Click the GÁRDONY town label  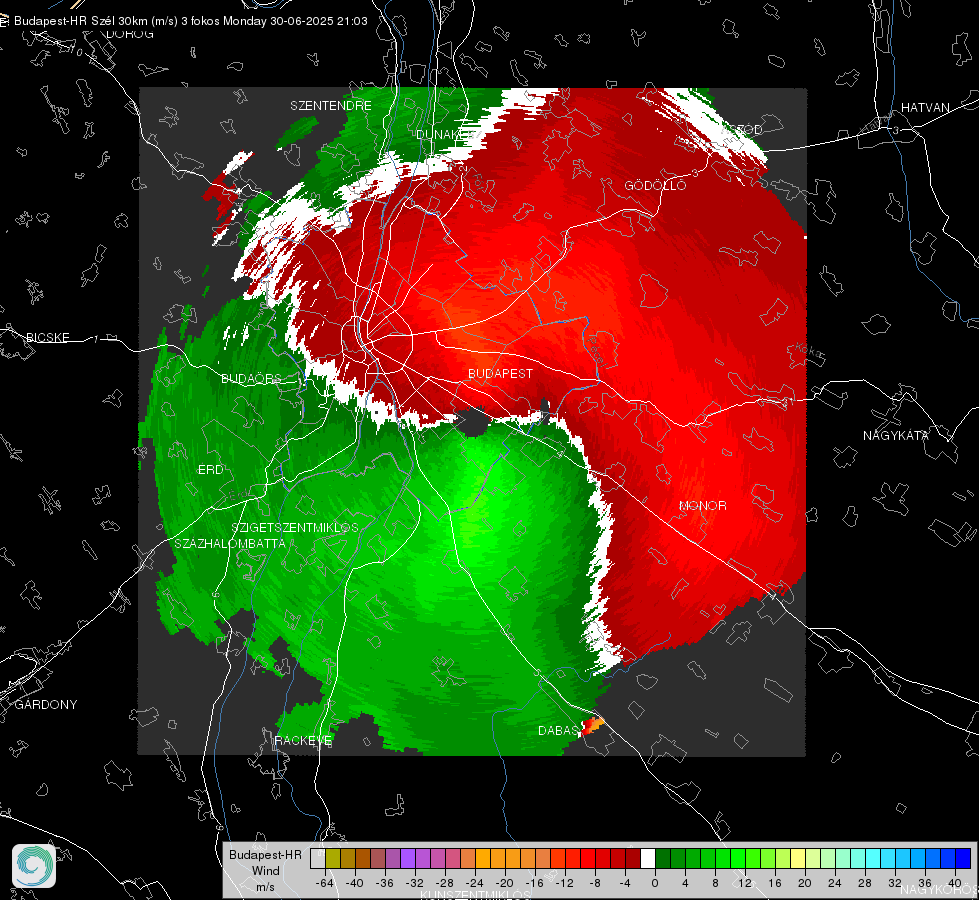46,705
